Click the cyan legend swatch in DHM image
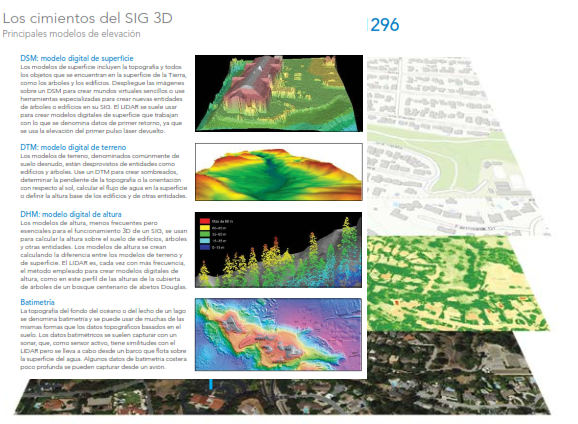Viewport: 578px width, 424px height. tap(205, 241)
